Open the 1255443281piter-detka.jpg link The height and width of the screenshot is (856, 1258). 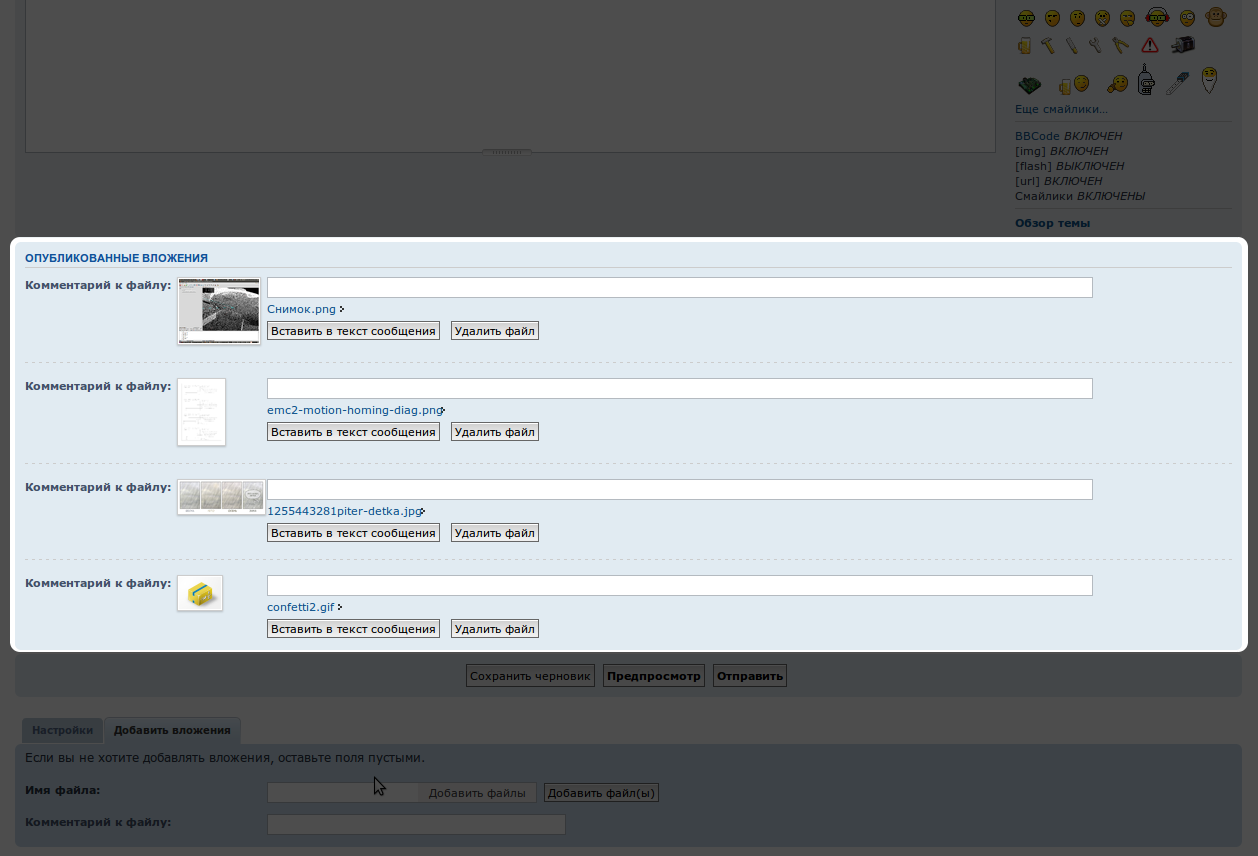[343, 511]
